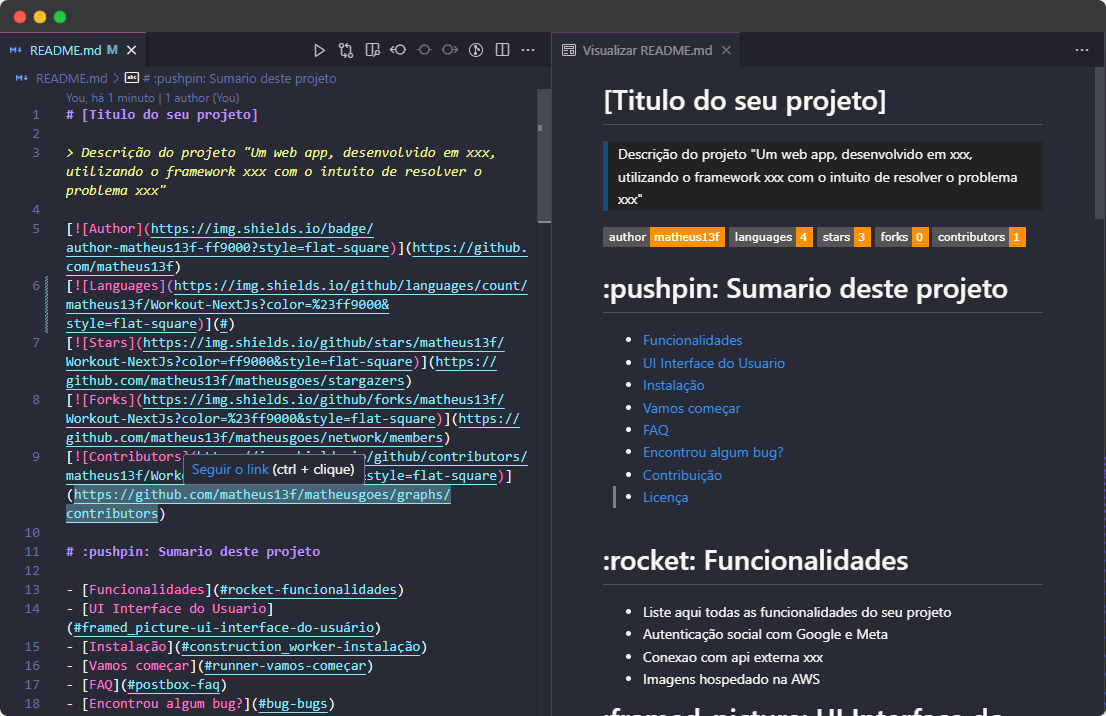Screen dimensions: 1106x716
Task: Click the Funcionalidades link in the preview
Action: pos(692,340)
